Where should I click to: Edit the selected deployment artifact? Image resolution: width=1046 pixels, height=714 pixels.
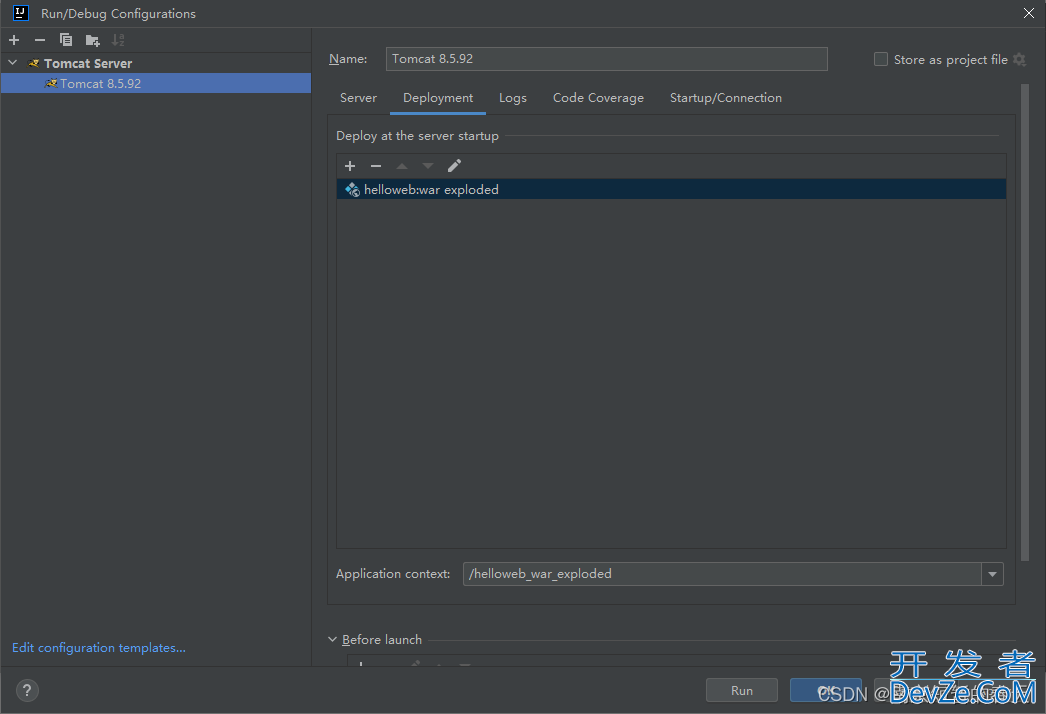point(454,165)
